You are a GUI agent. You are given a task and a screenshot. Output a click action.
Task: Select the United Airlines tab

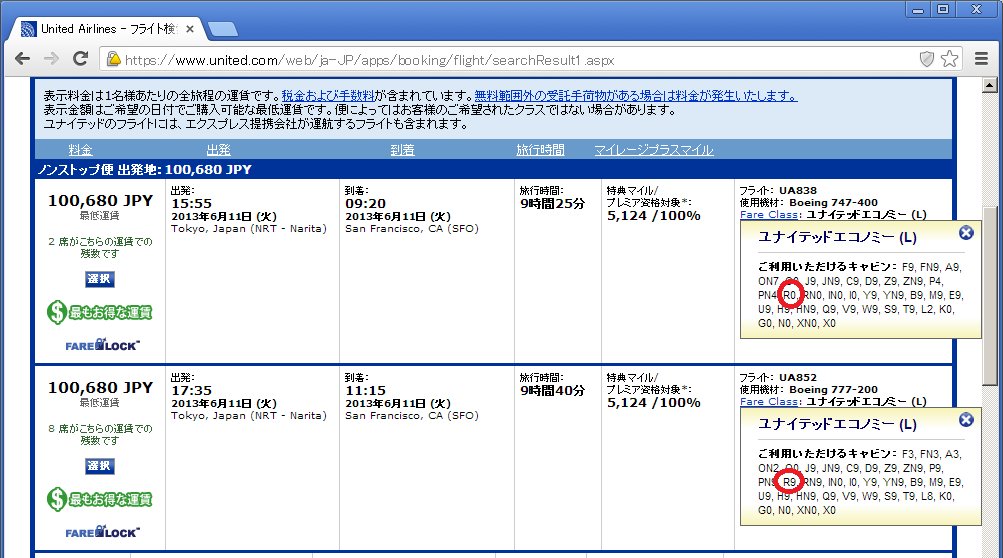pyautogui.click(x=107, y=29)
